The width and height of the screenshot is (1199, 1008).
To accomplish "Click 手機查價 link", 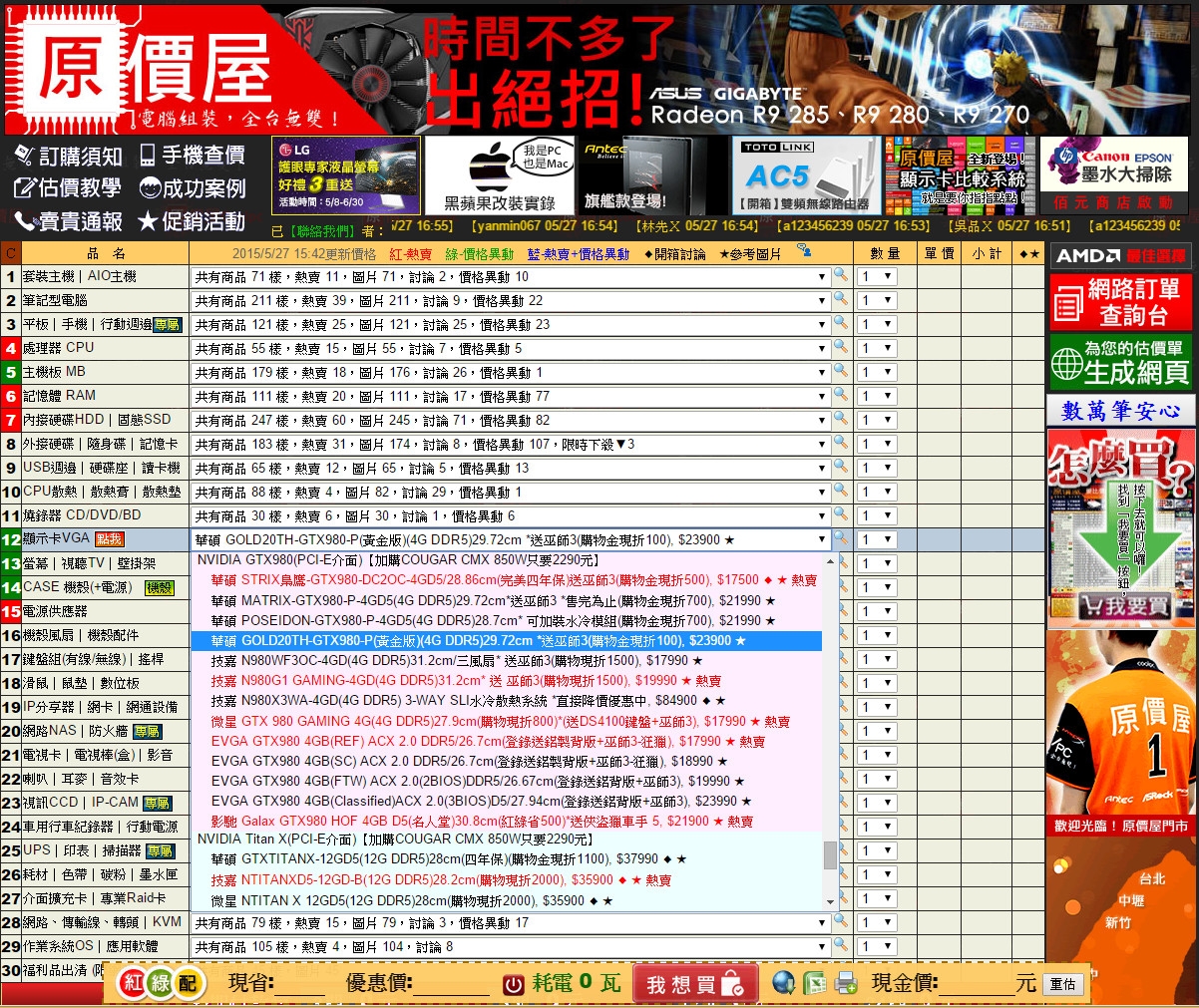I will click(x=193, y=156).
